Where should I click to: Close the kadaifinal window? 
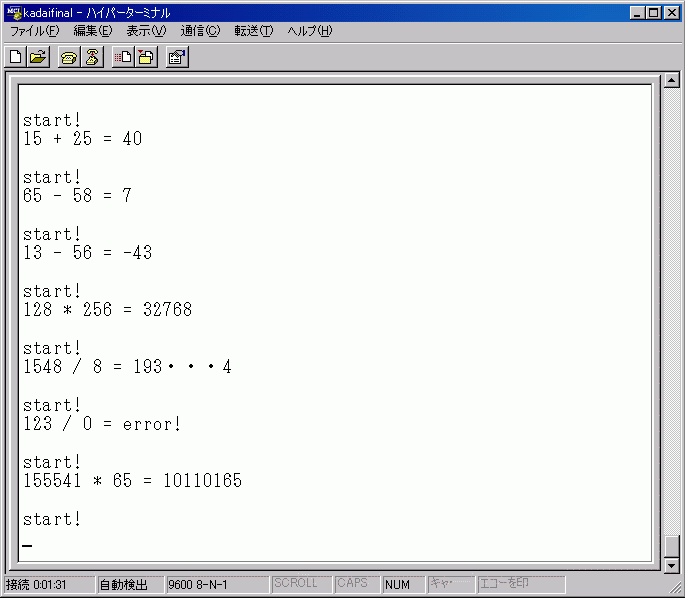pyautogui.click(x=671, y=13)
